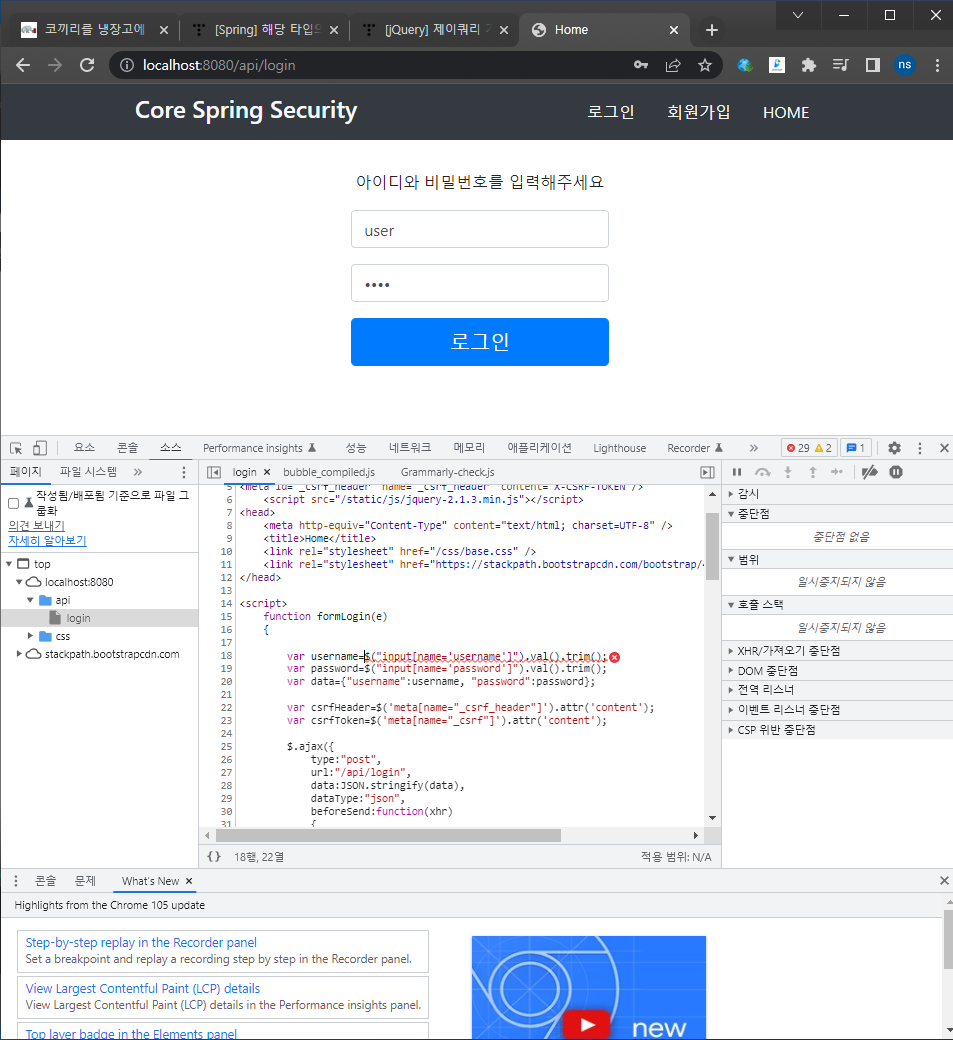This screenshot has height=1040, width=953.
Task: Click the pretty print braces icon
Action: pyautogui.click(x=214, y=856)
